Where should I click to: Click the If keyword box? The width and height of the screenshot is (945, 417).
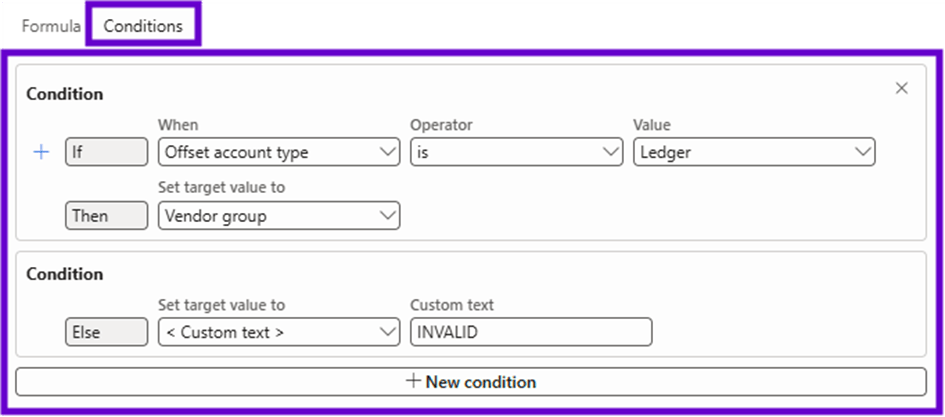pyautogui.click(x=106, y=152)
